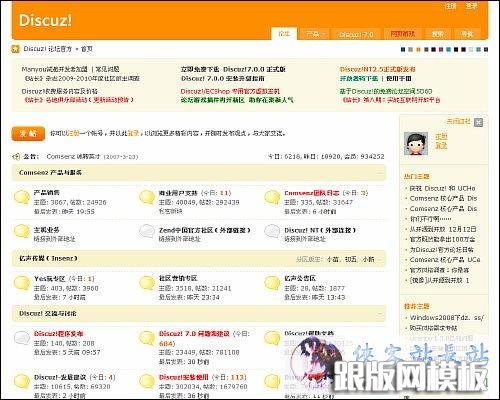This screenshot has height=400, width=500.
Task: Click the grey bubble icon beside Discuz! NT
Action: (272, 231)
